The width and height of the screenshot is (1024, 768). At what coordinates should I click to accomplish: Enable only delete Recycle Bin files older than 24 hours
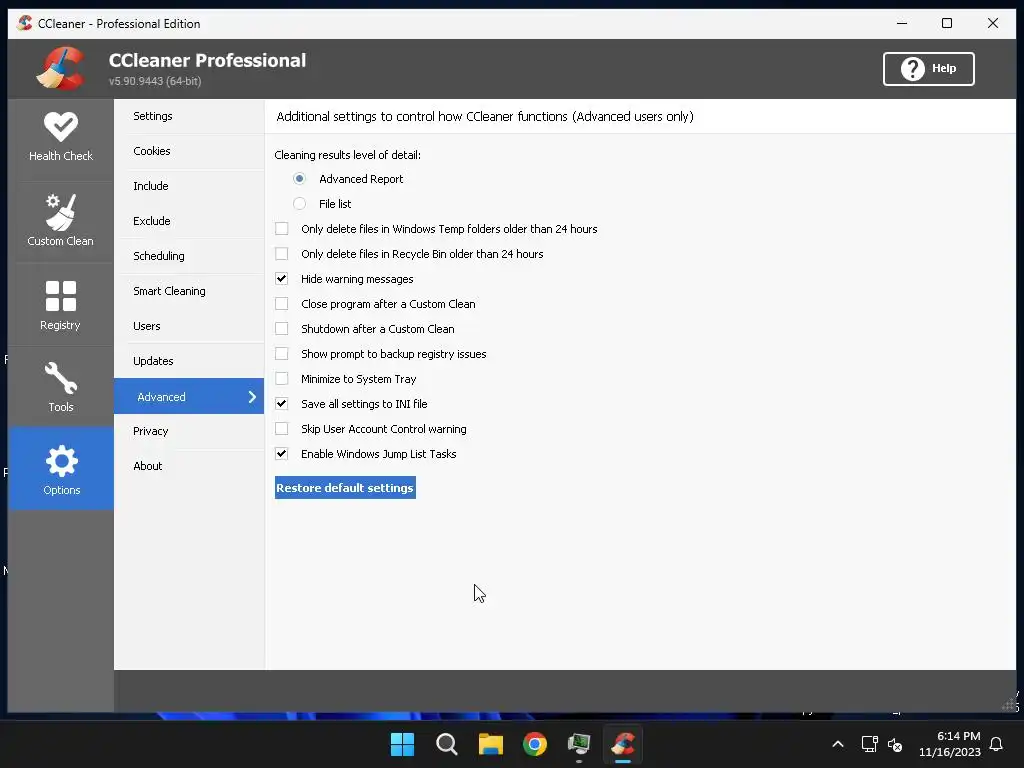(281, 253)
